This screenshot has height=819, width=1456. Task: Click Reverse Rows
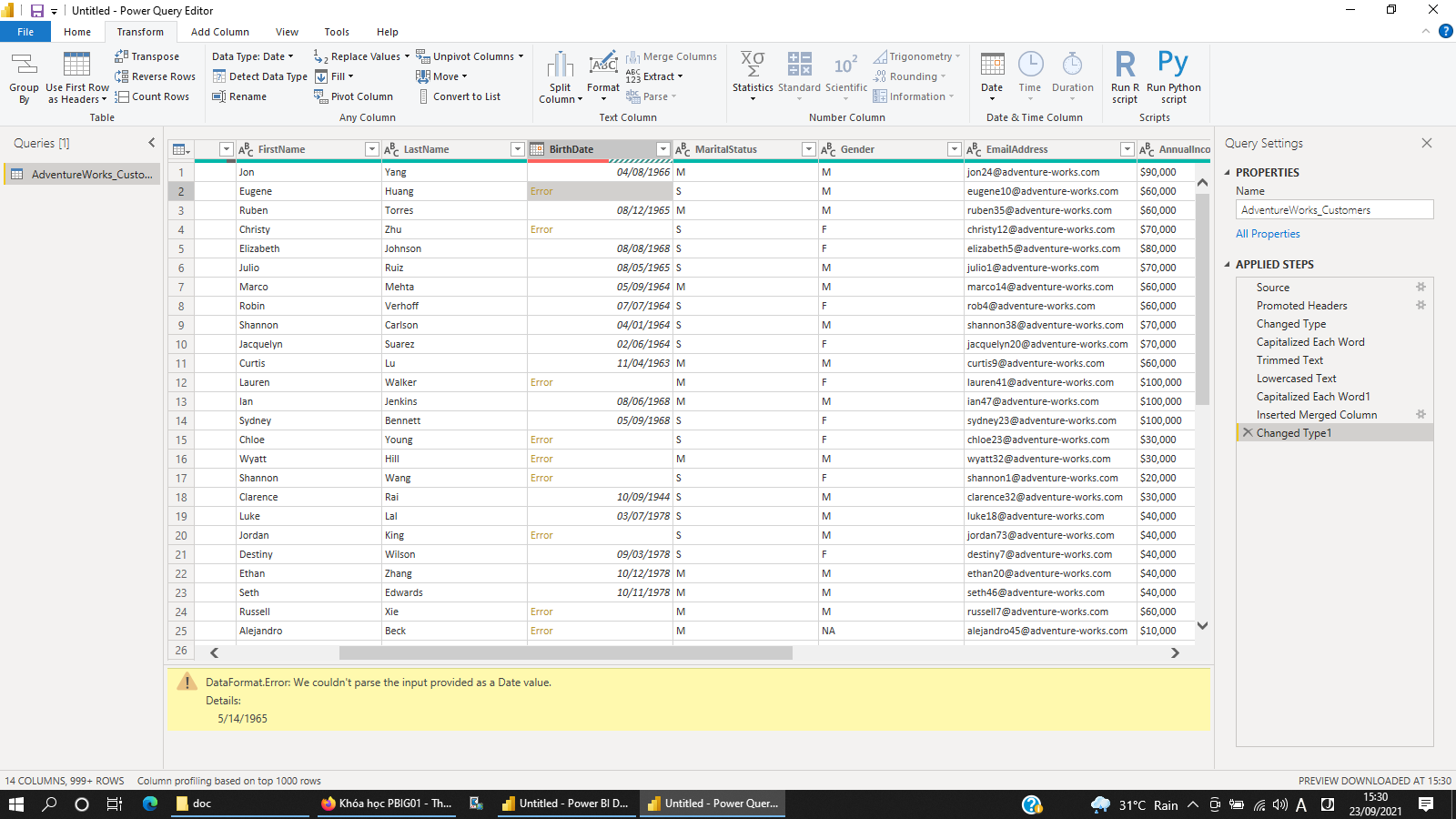tap(155, 76)
